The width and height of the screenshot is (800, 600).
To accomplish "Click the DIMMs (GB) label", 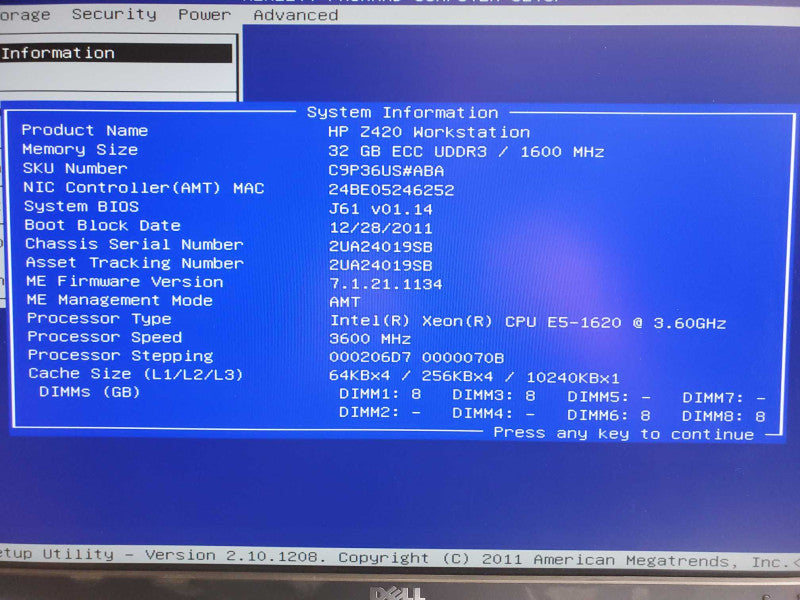I will (x=90, y=392).
